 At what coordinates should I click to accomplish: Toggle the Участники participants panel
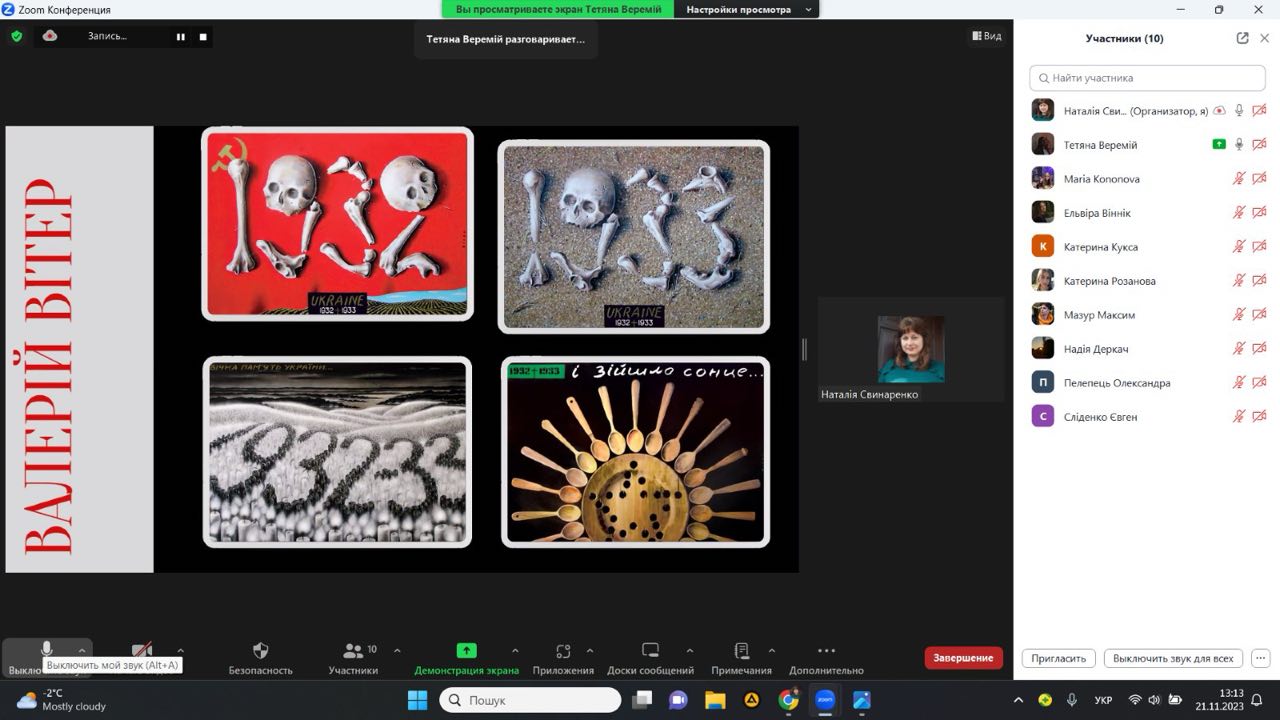pos(353,658)
